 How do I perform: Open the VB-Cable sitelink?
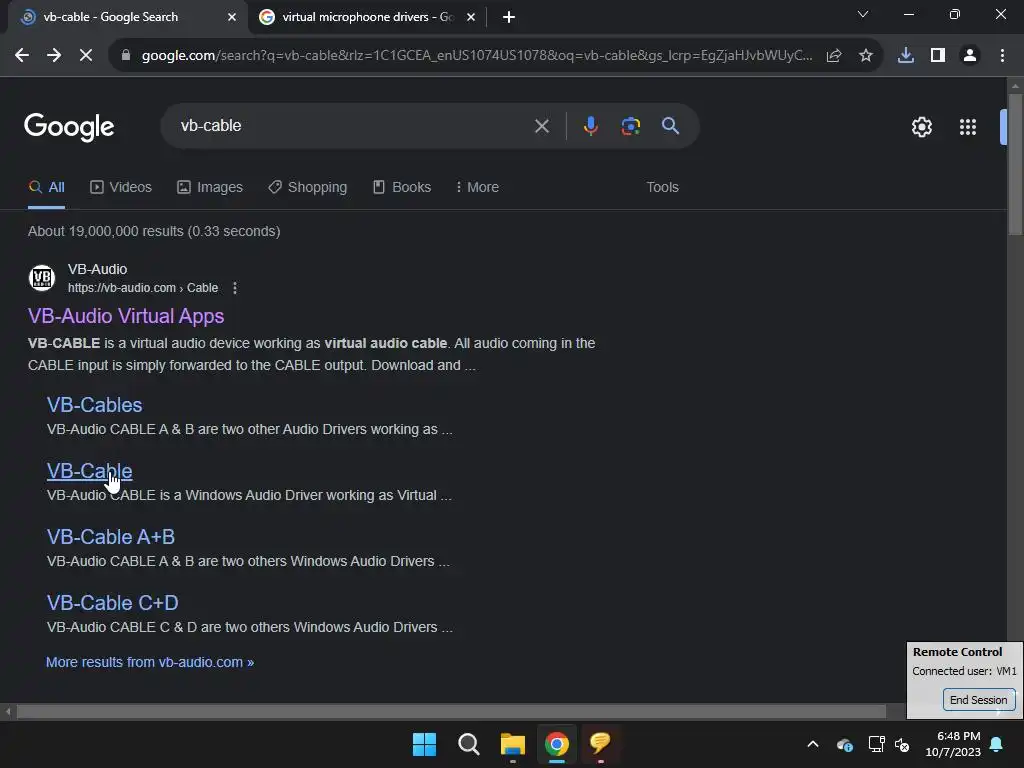coord(89,471)
